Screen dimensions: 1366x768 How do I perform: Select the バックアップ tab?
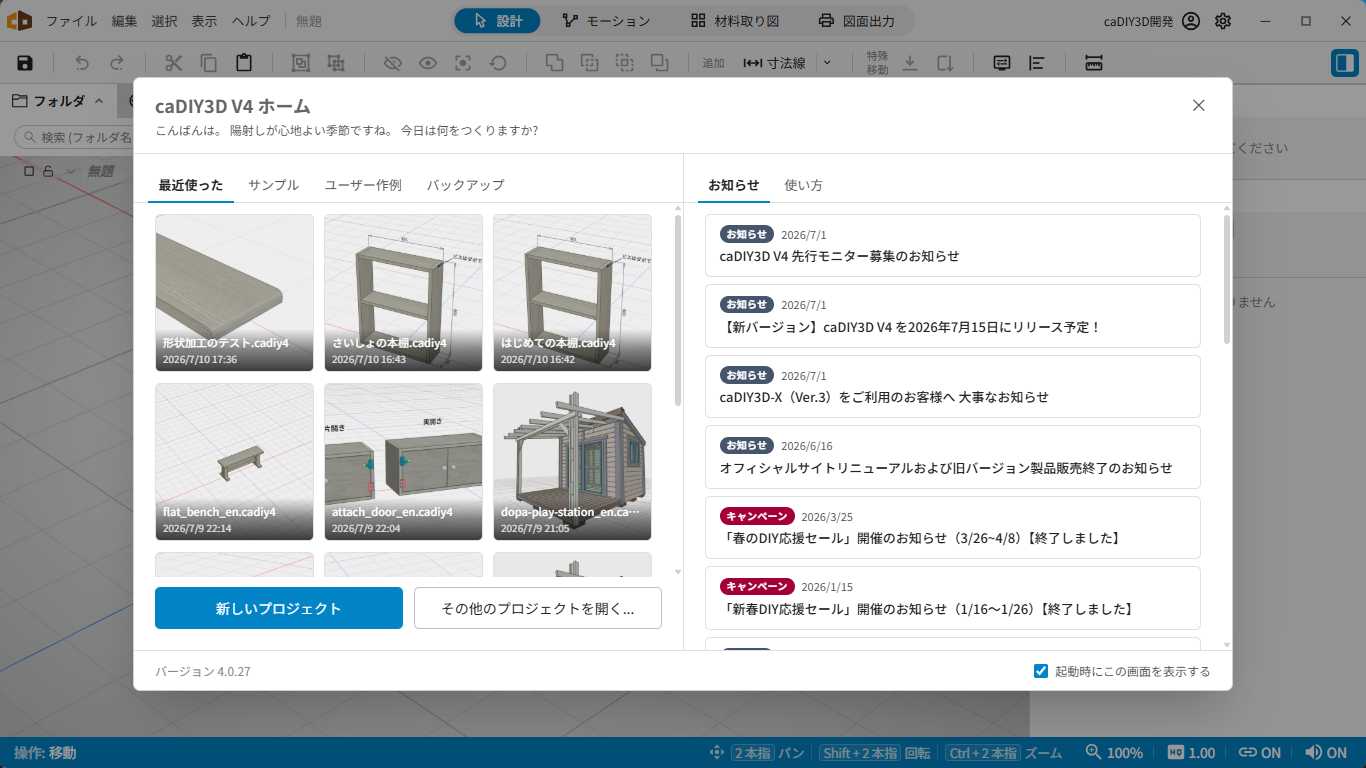(465, 185)
